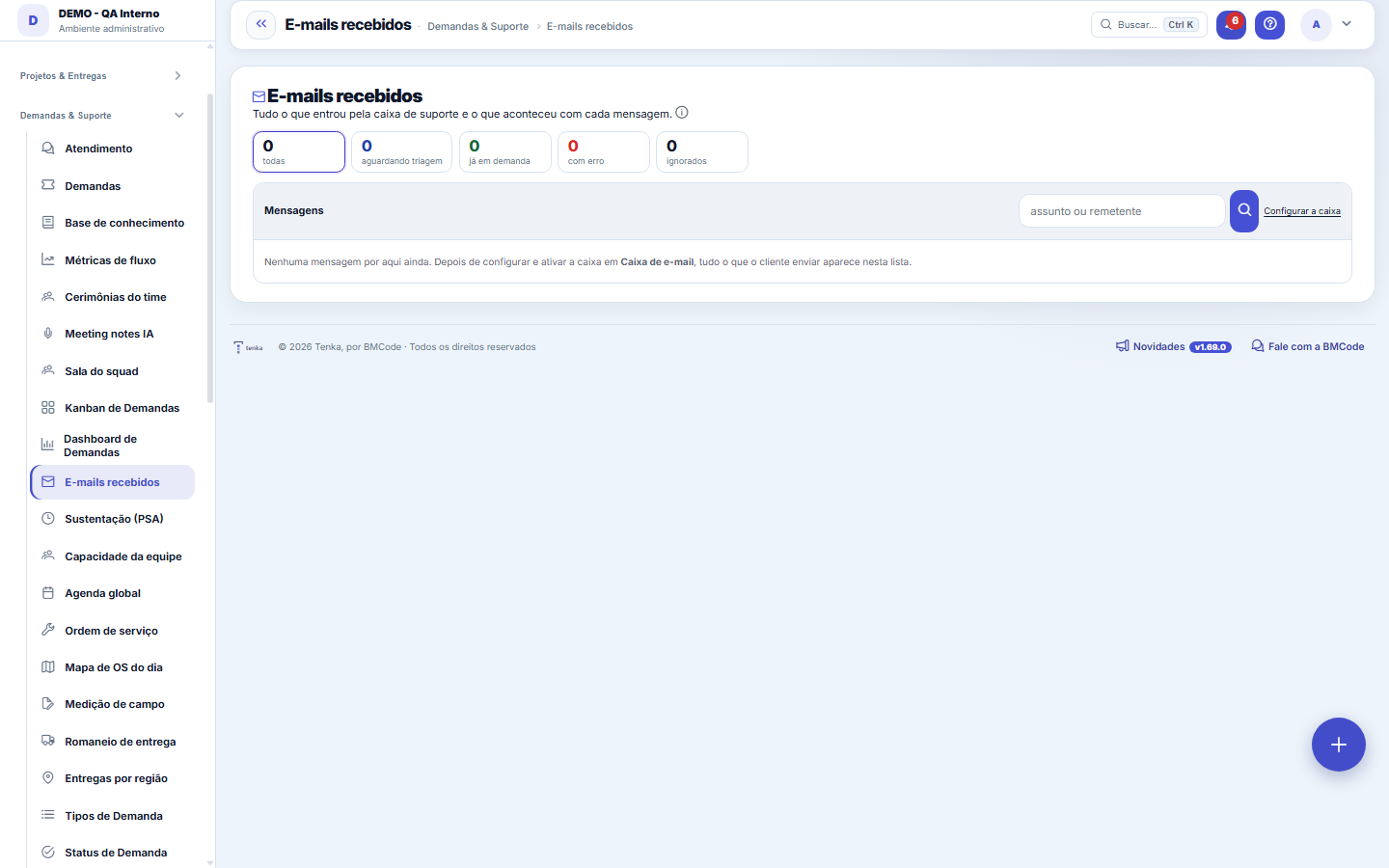The image size is (1389, 868).
Task: Click the Base de conhecimento icon
Action: coord(48,223)
